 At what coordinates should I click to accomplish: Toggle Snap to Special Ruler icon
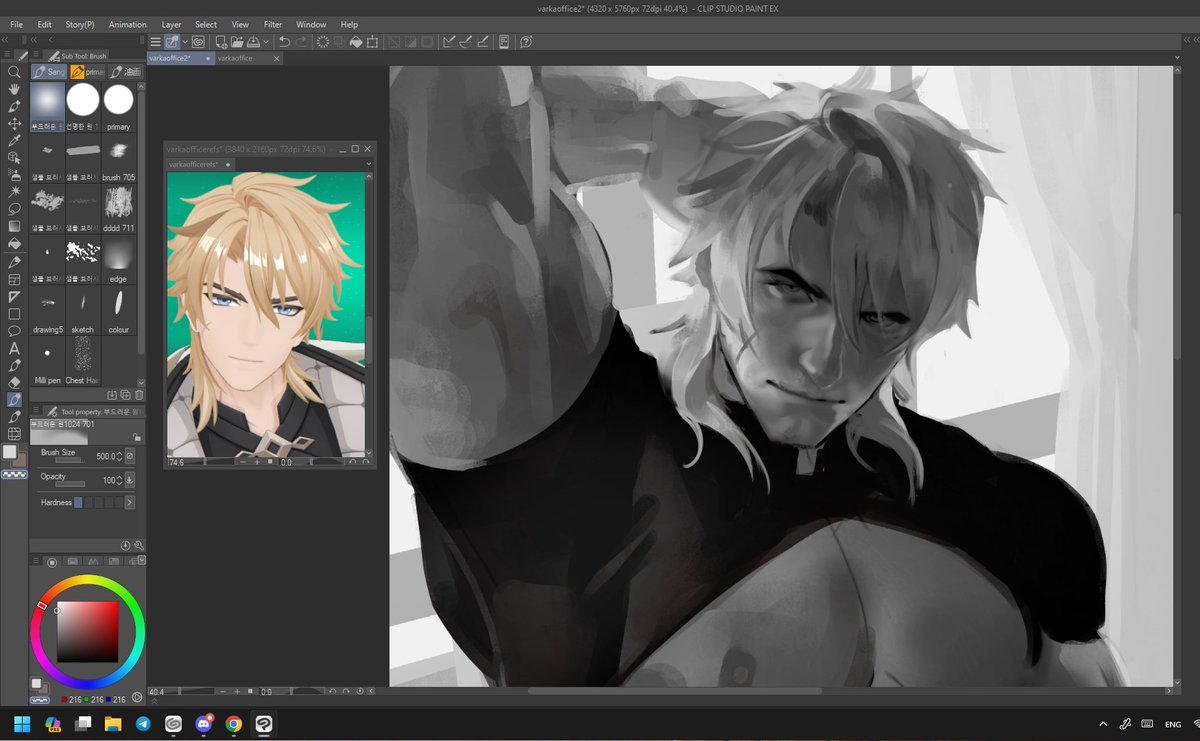click(465, 42)
